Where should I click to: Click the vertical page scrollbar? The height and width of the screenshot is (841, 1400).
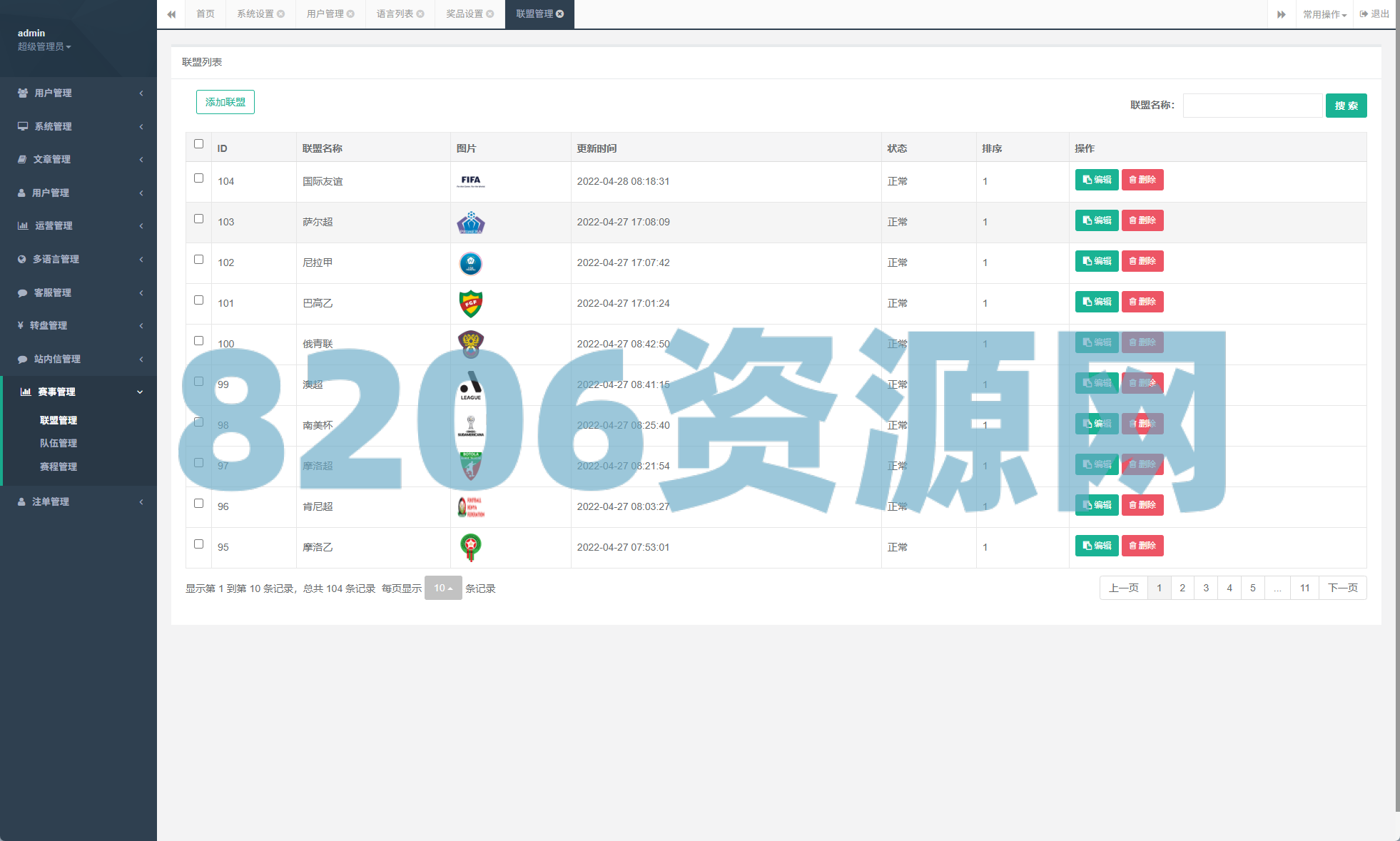1397,407
